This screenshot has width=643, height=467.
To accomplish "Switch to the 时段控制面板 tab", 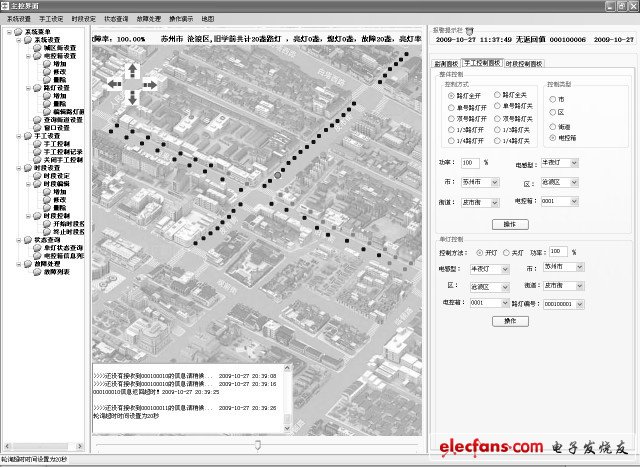I will tap(523, 62).
